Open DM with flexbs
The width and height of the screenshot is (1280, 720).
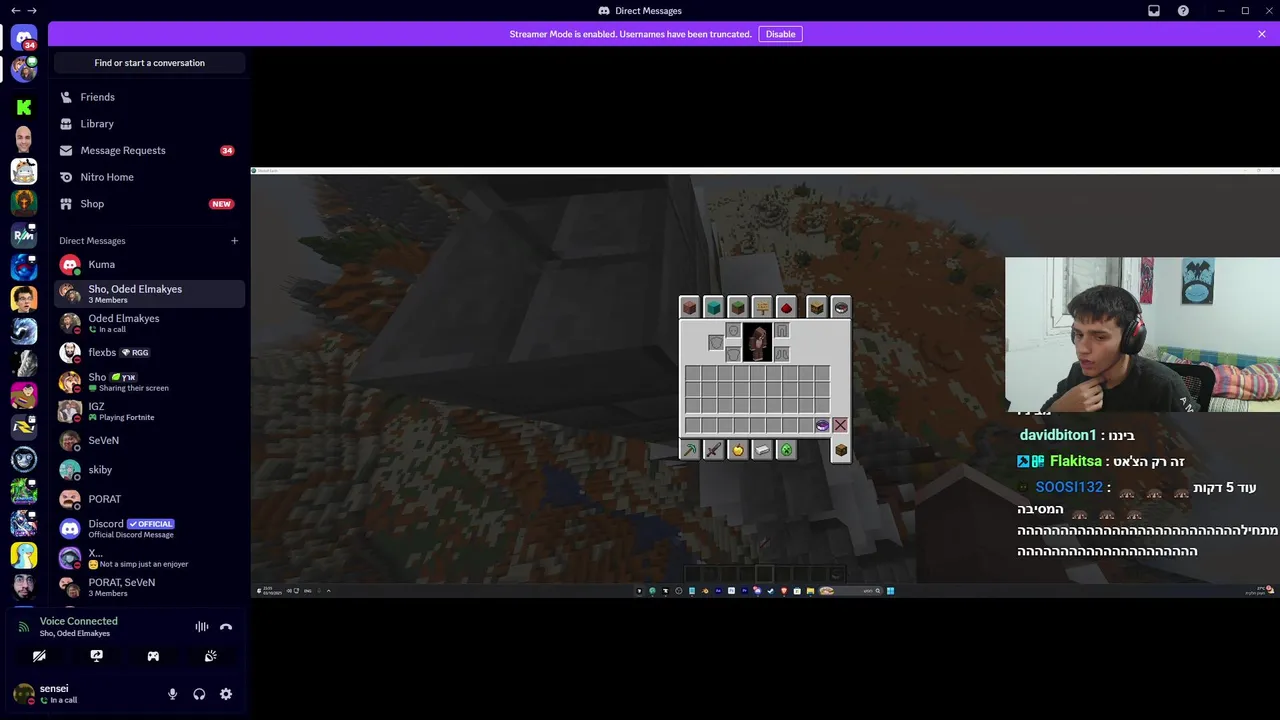(150, 352)
